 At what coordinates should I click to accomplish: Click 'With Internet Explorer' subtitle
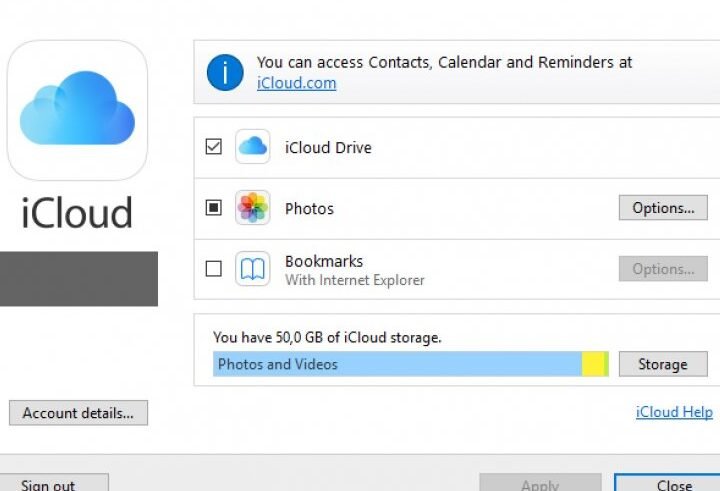click(354, 280)
